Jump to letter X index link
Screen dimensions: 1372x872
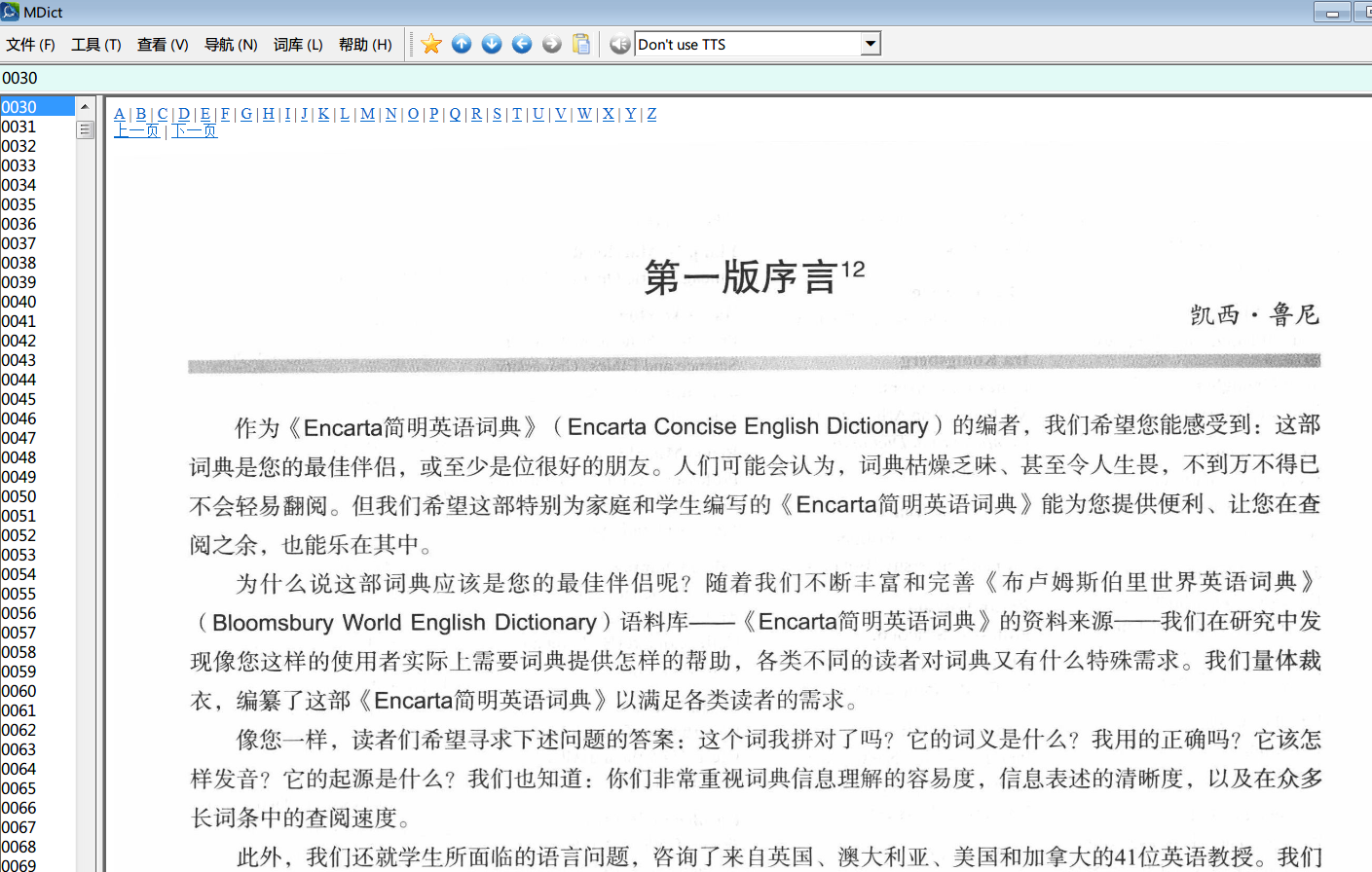(x=609, y=114)
